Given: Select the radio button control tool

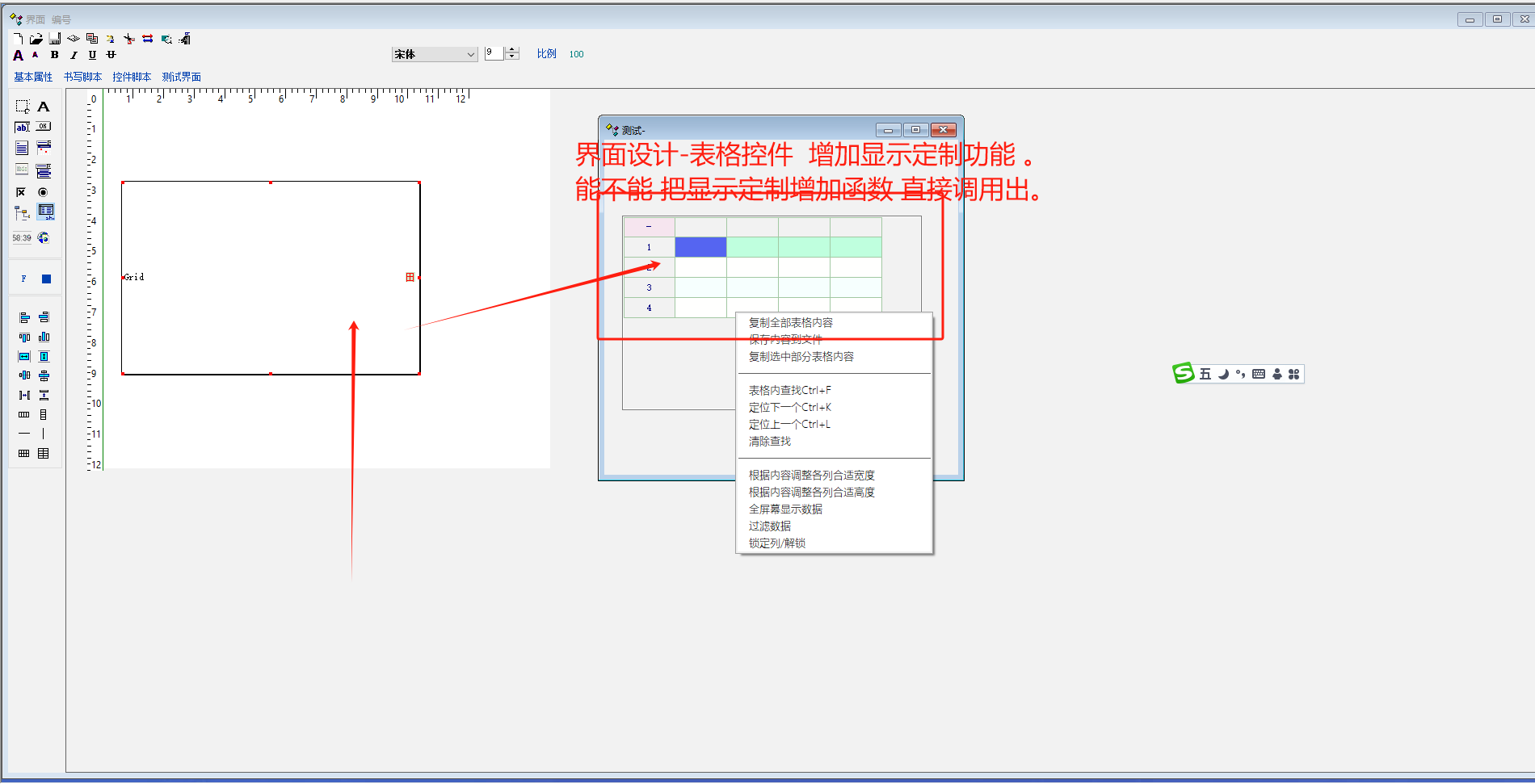Looking at the screenshot, I should [x=44, y=192].
